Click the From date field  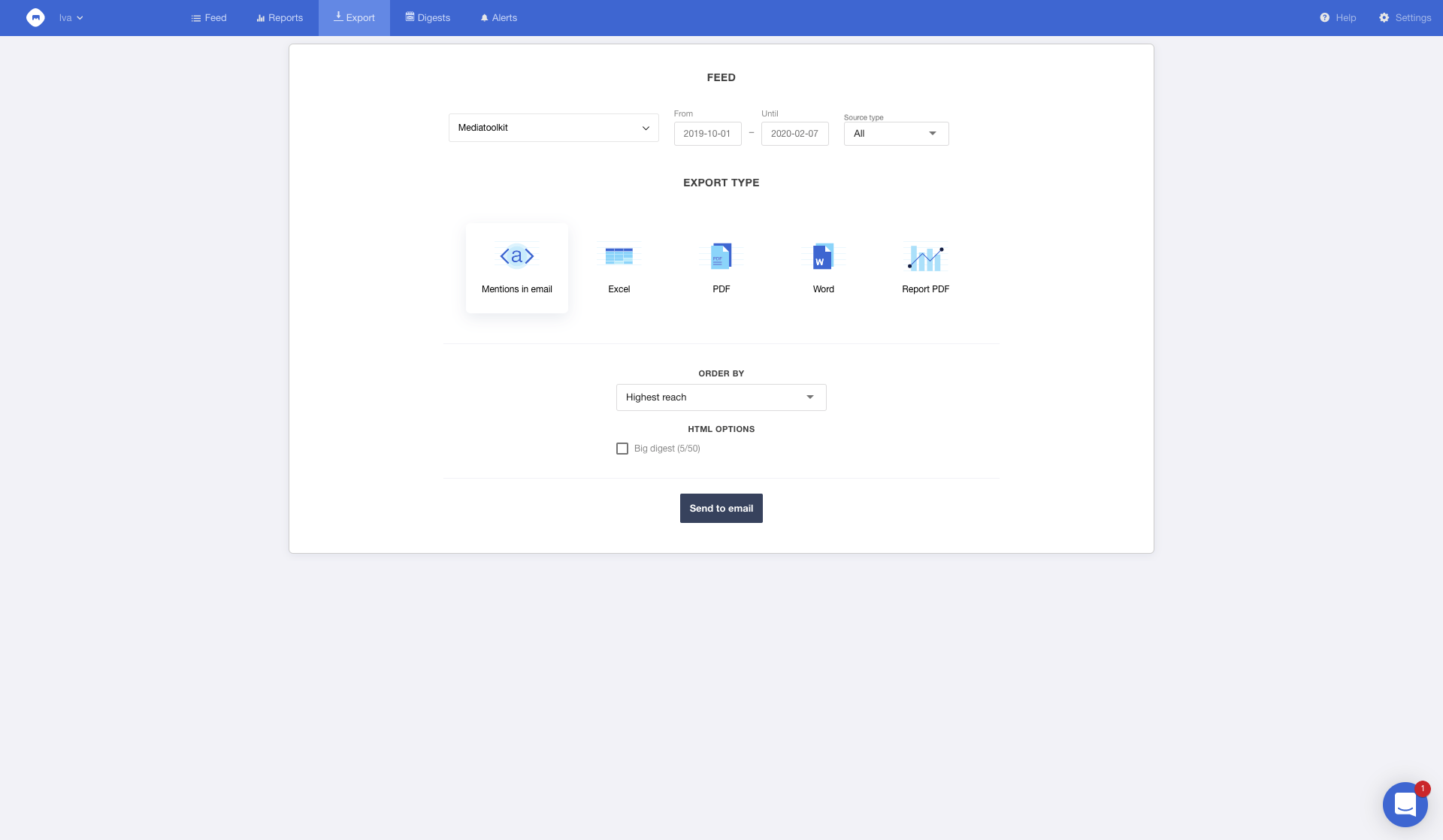[x=708, y=134]
